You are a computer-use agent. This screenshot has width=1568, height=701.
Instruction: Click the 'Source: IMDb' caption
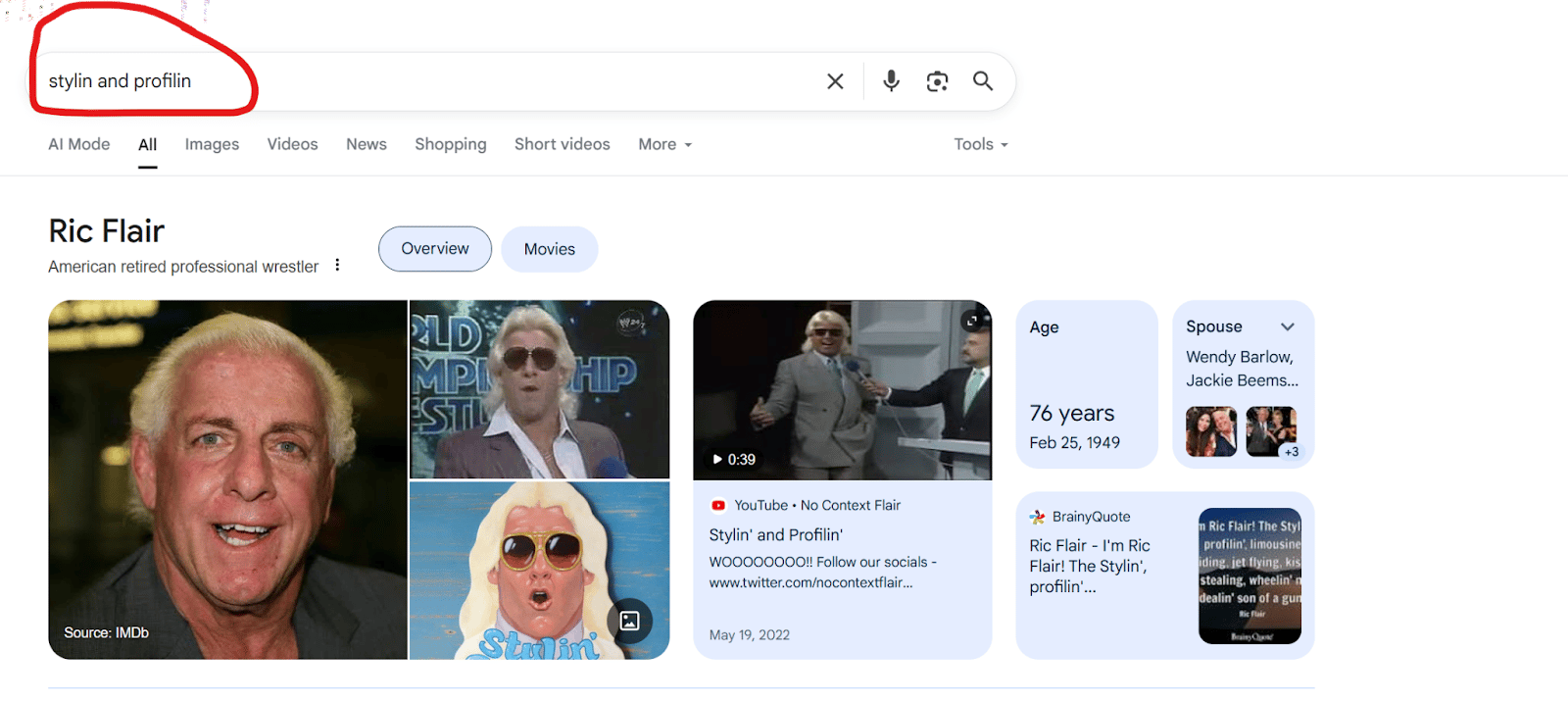point(107,633)
